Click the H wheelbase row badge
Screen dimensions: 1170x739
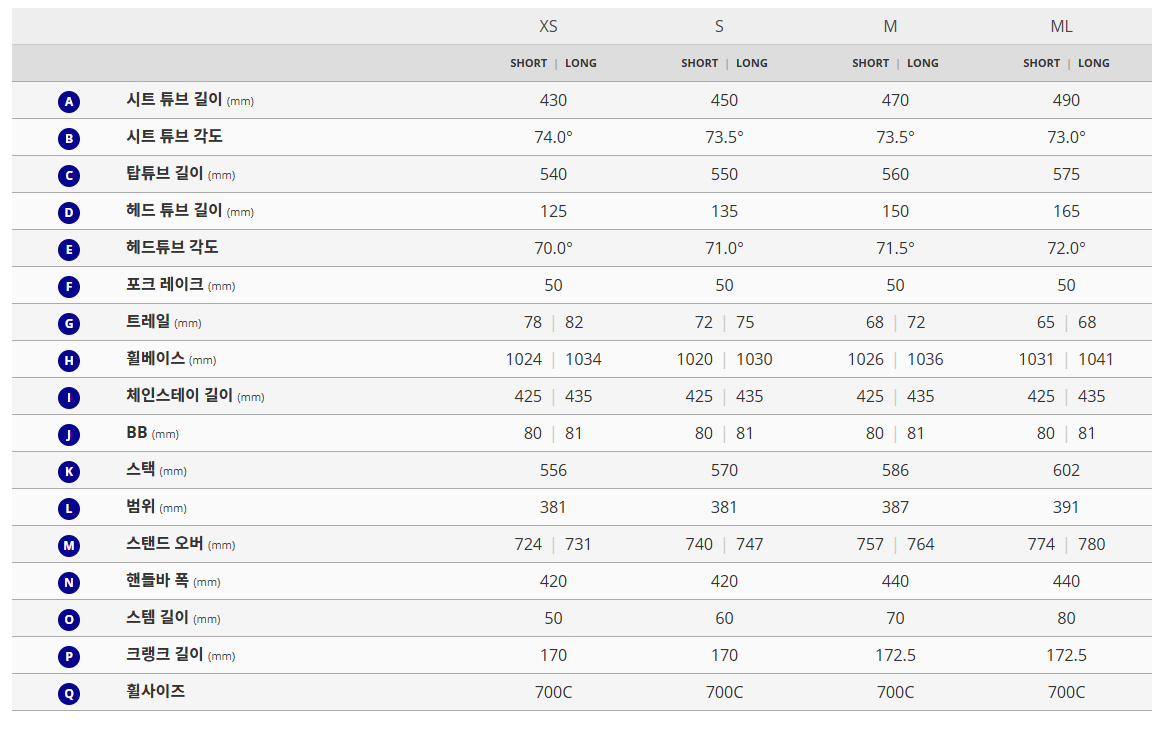[68, 360]
